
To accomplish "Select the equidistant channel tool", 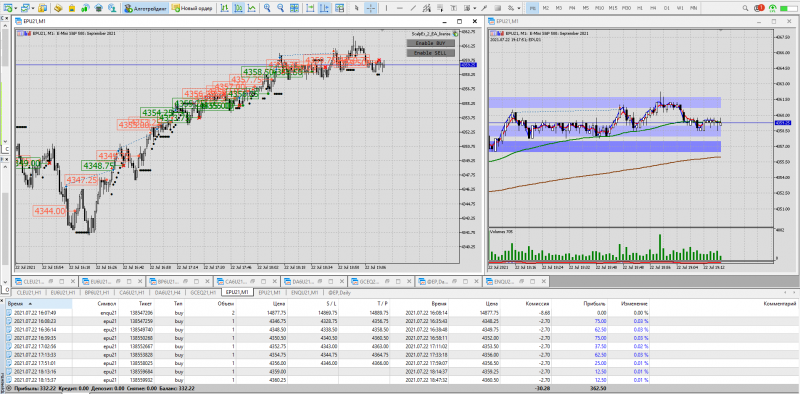I will coord(427,8).
